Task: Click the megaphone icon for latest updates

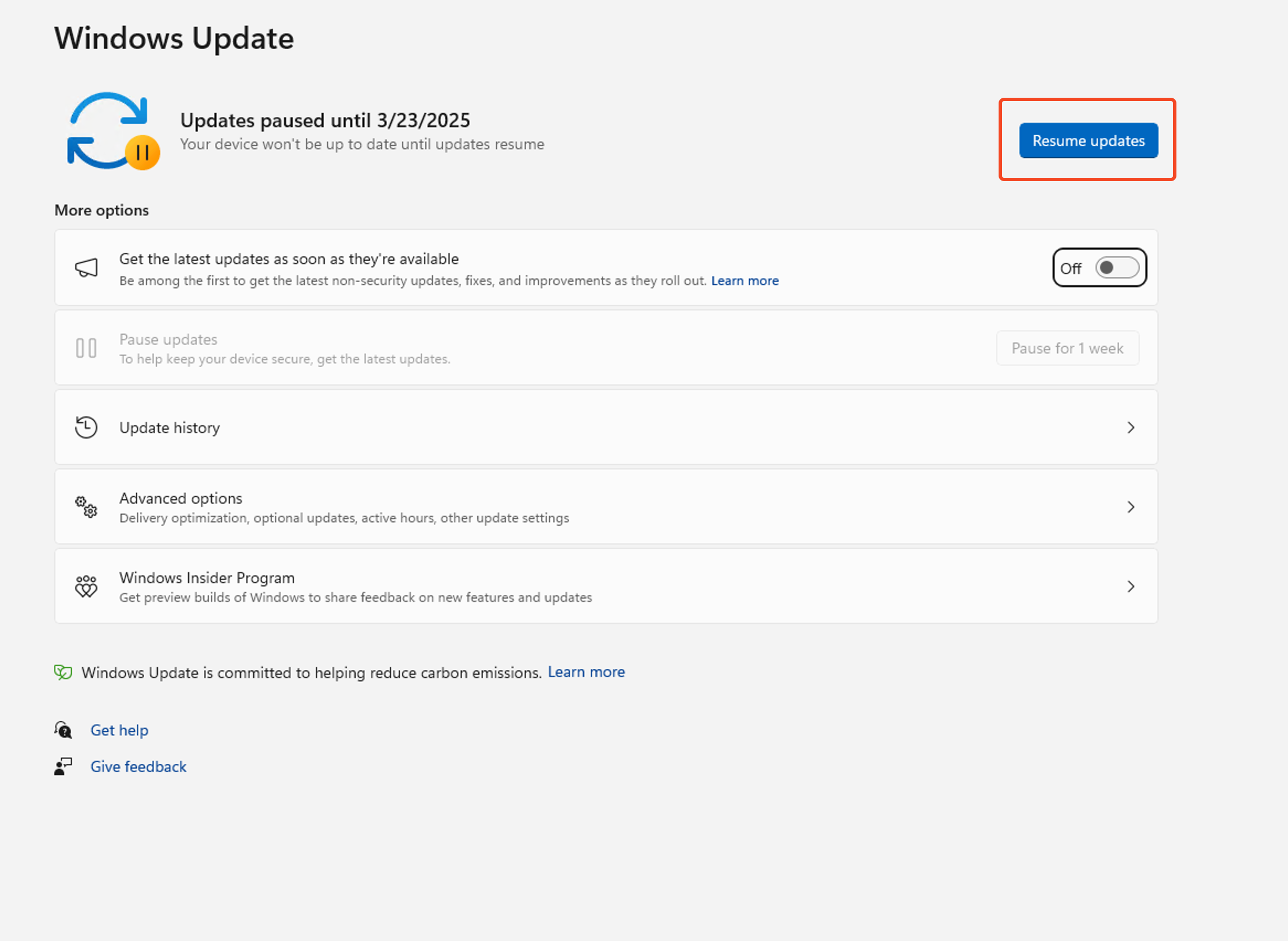Action: (x=86, y=268)
